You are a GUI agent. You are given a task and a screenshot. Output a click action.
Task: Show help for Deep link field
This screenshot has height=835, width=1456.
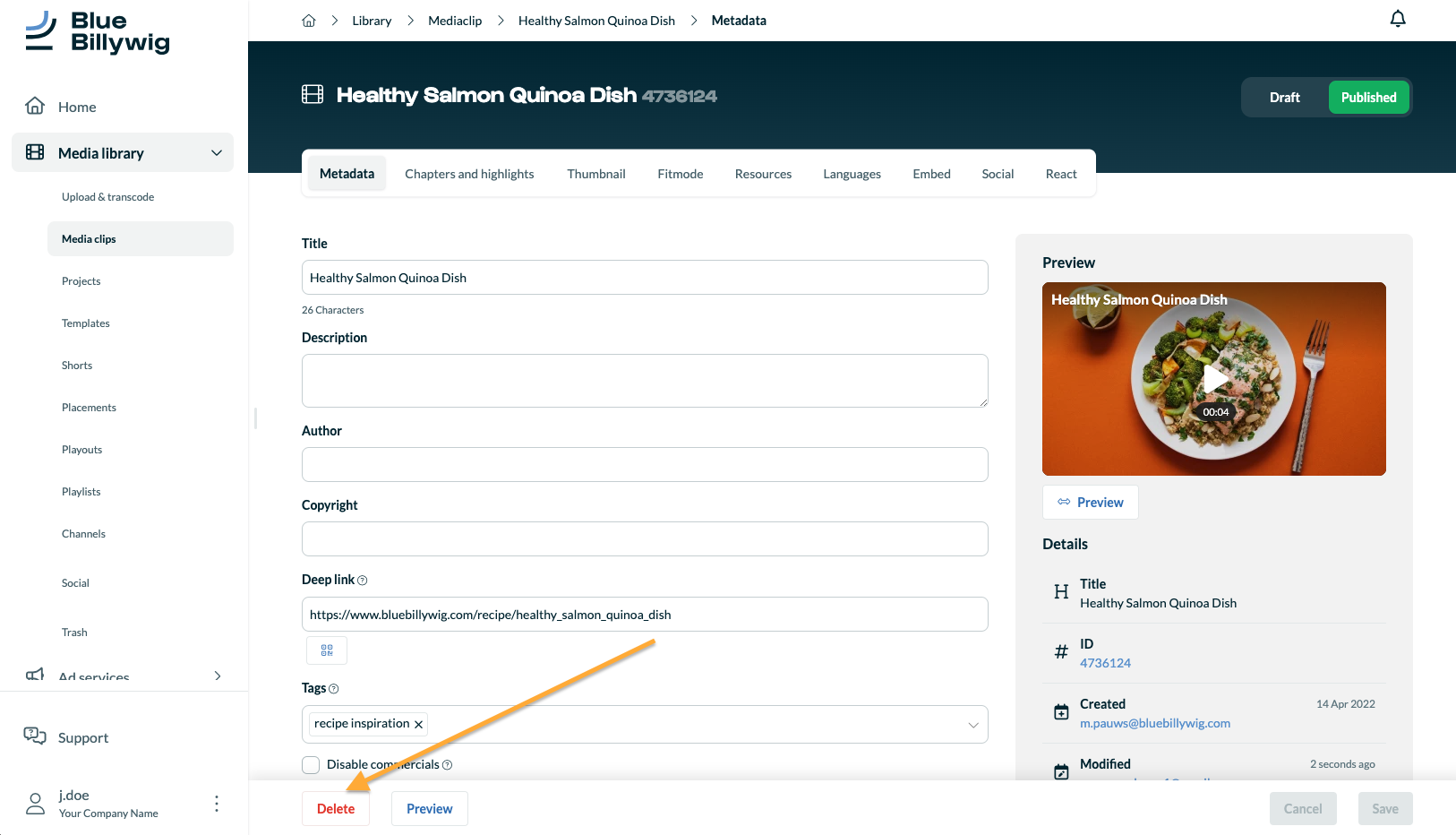(x=363, y=581)
